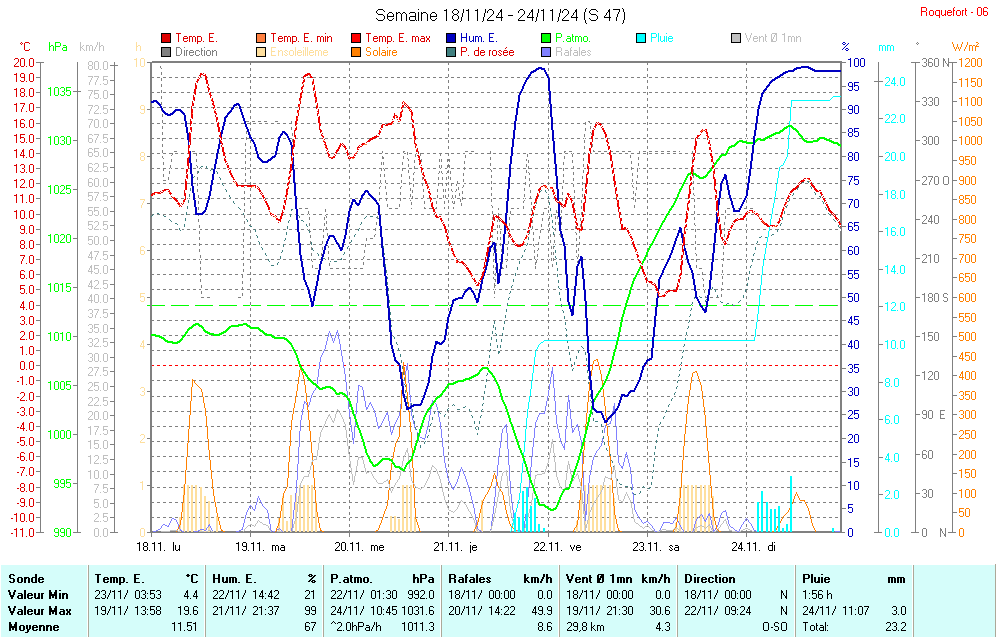996x637 pixels.
Task: Click the teal P. de rosée legend swatch
Action: (x=451, y=52)
